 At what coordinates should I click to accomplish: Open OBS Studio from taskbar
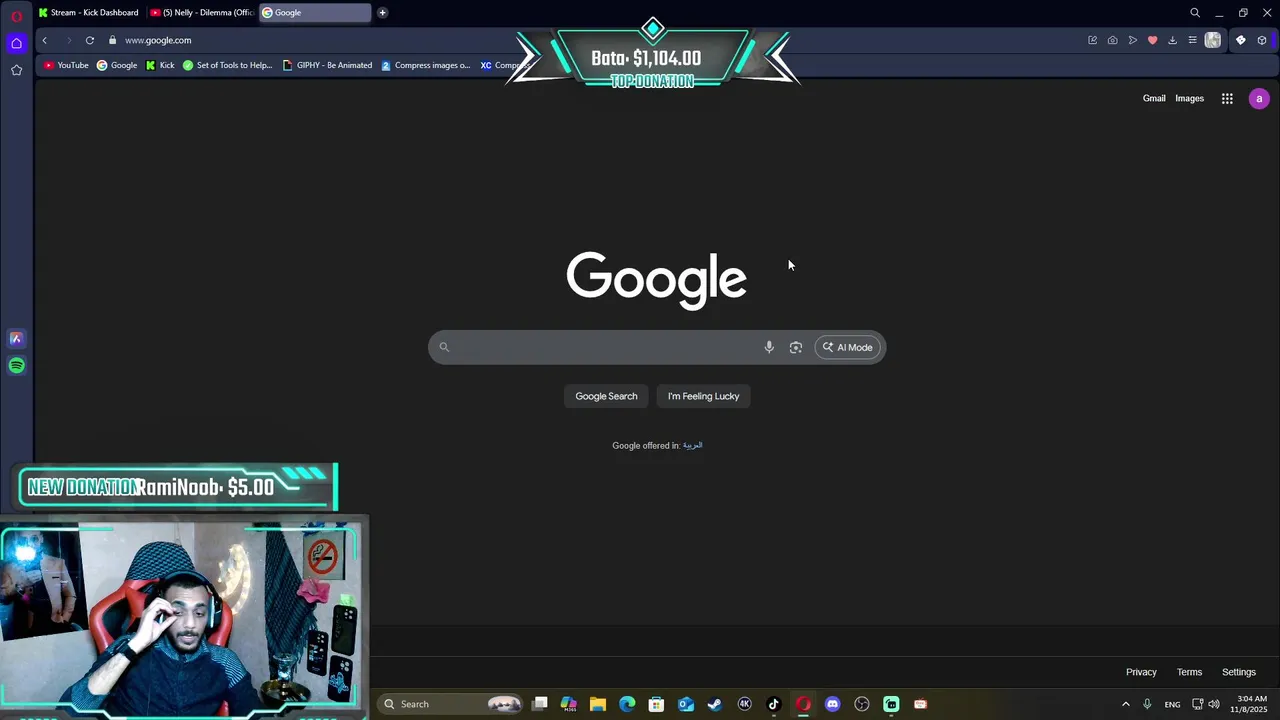coord(862,704)
